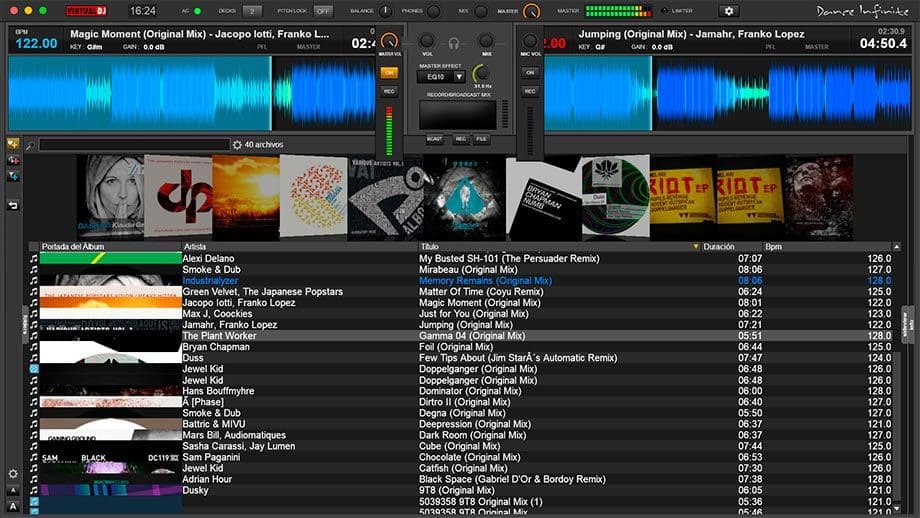Open the browser options gear at sidebar bottom
This screenshot has height=518, width=920.
coord(13,473)
